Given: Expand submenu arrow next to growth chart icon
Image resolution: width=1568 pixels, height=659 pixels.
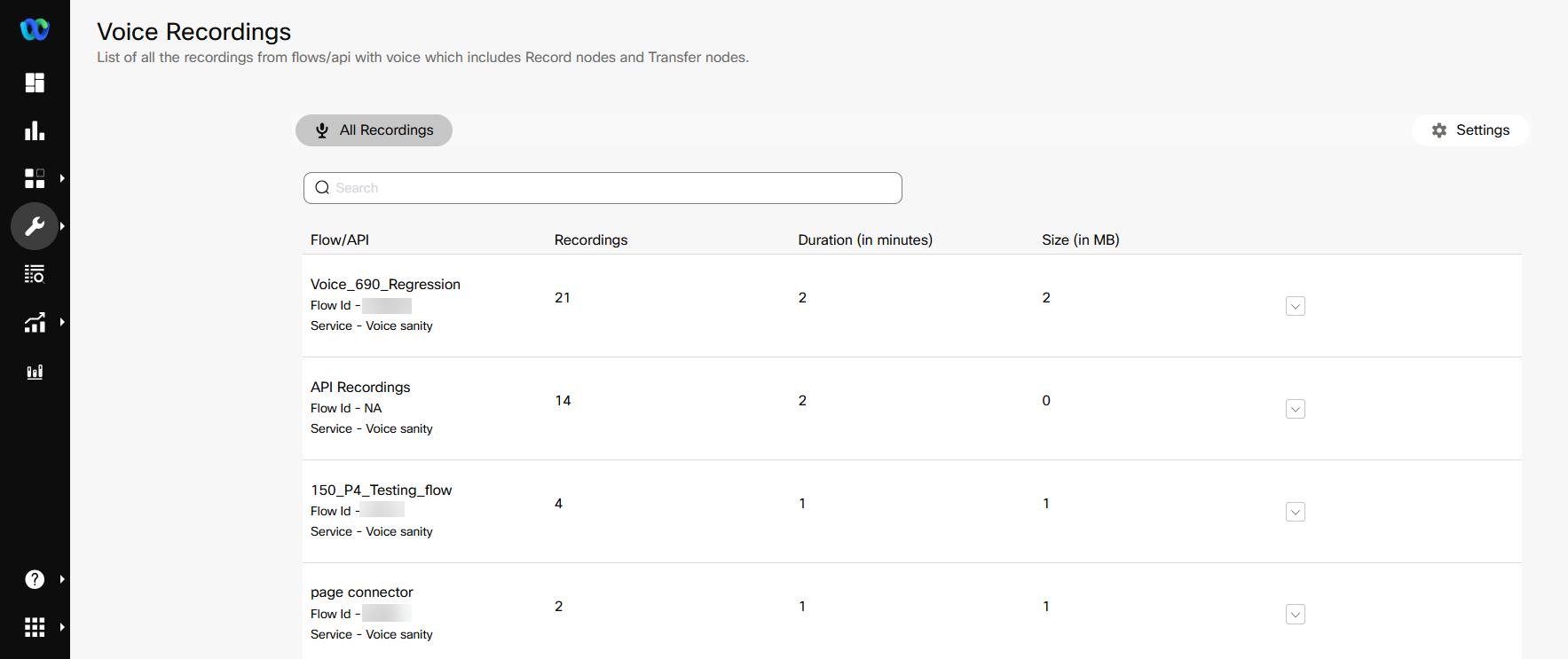Looking at the screenshot, I should 62,322.
